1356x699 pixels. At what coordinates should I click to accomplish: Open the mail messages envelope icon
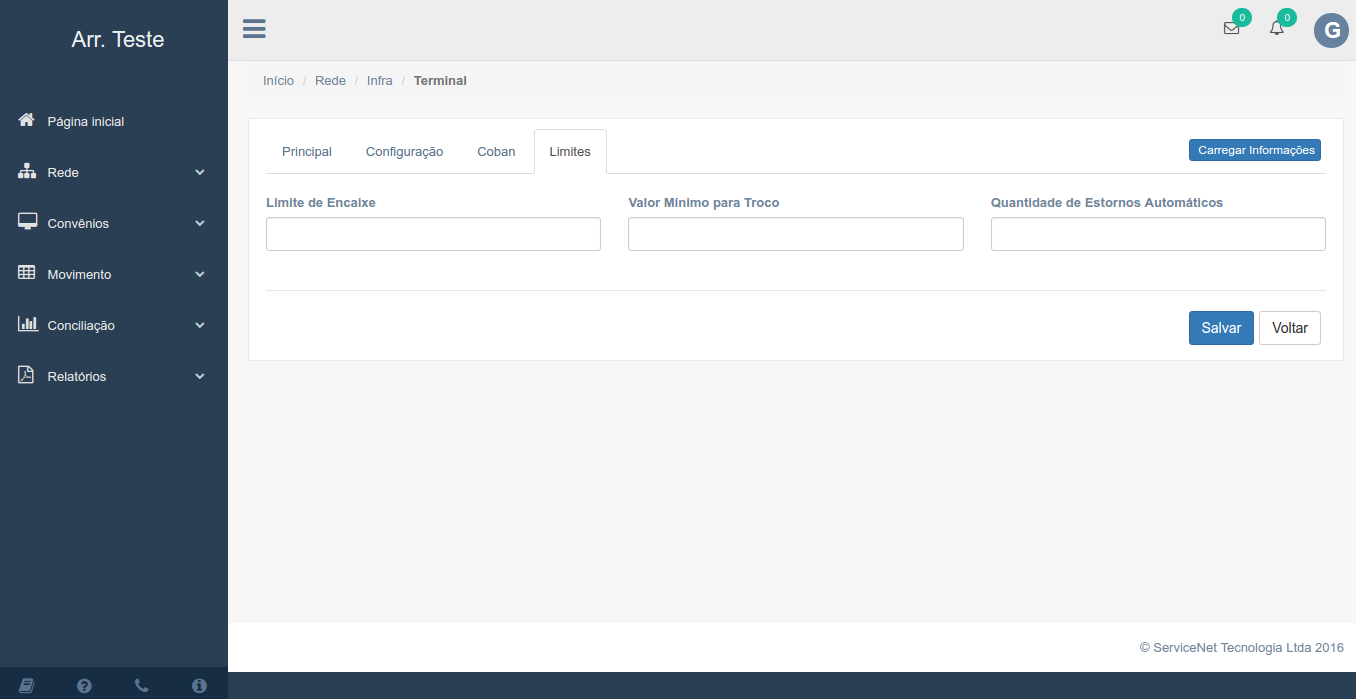1231,29
